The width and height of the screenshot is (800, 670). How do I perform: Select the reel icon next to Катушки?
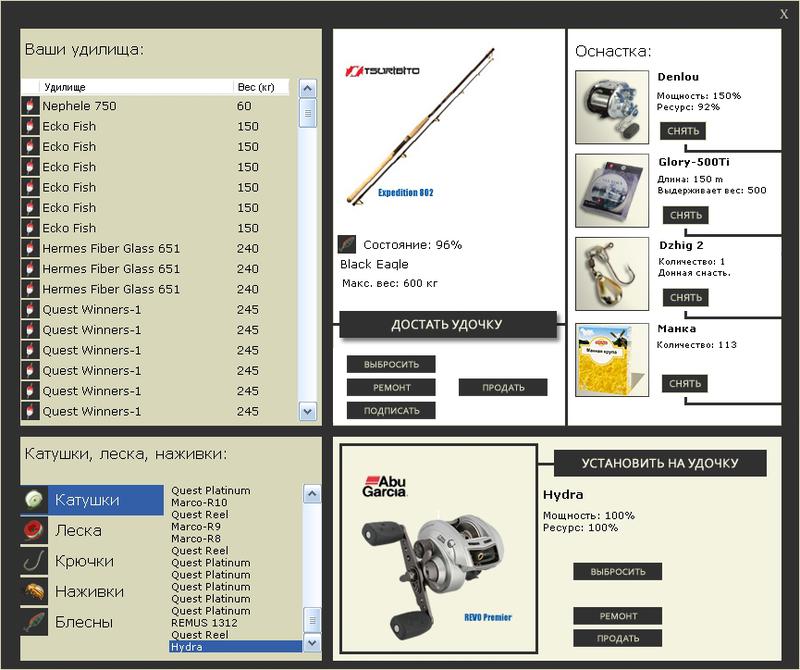34,499
